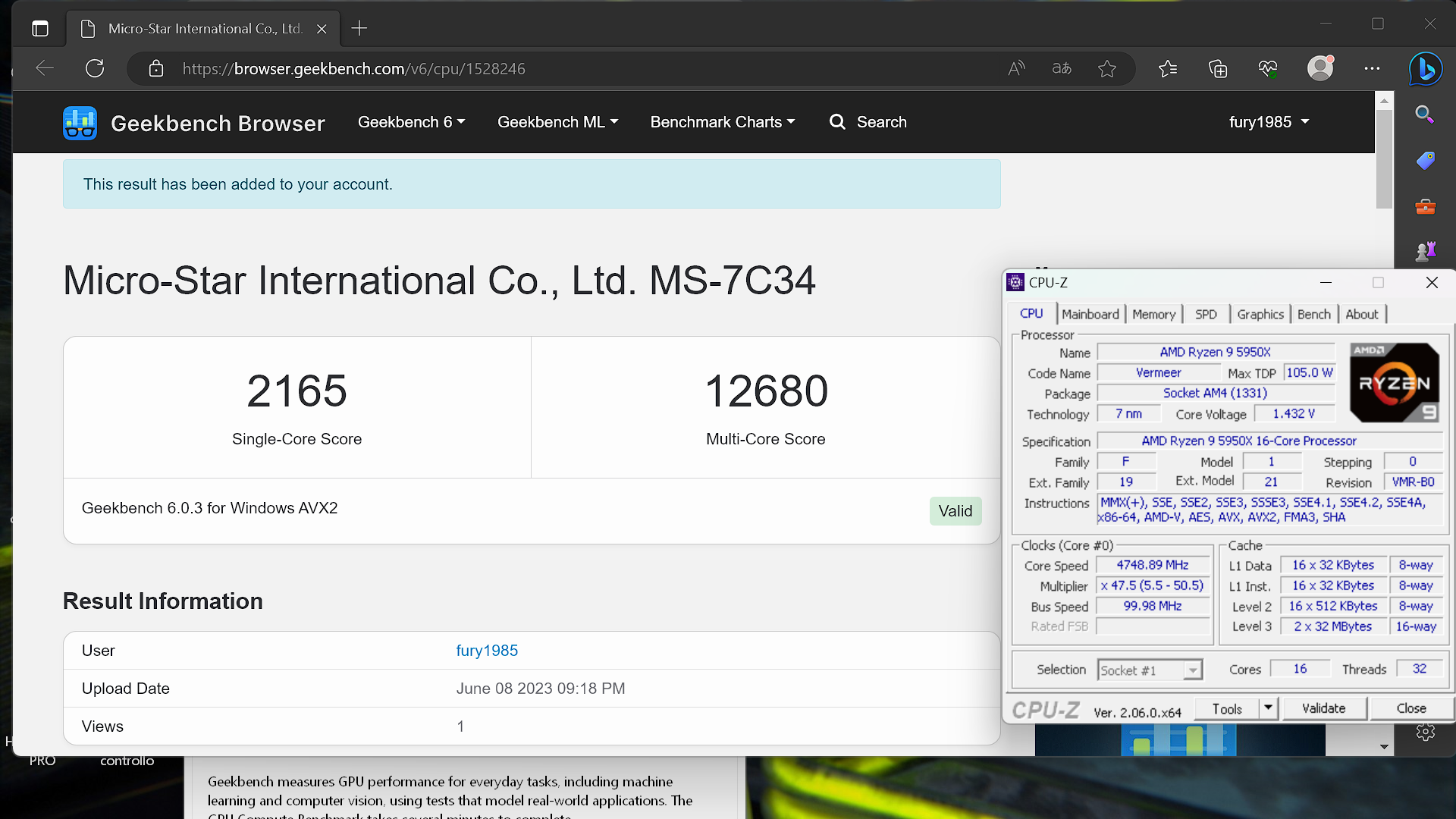
Task: Open the Socket #1 selection combo box
Action: click(x=1150, y=670)
